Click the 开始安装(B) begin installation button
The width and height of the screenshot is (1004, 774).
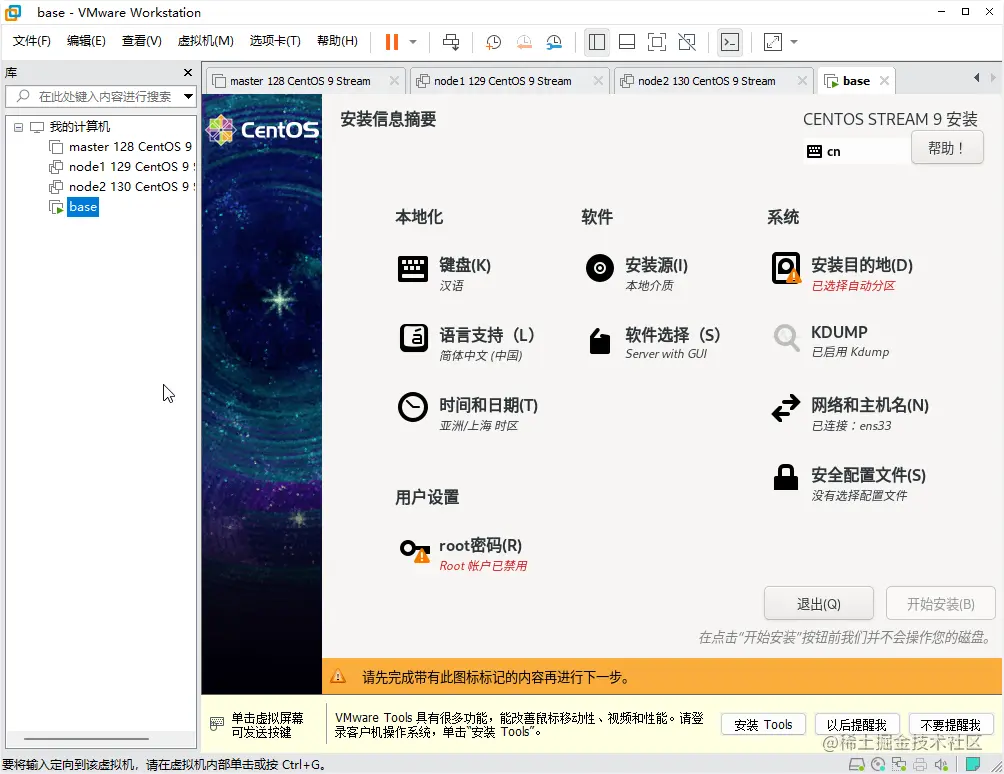click(941, 604)
